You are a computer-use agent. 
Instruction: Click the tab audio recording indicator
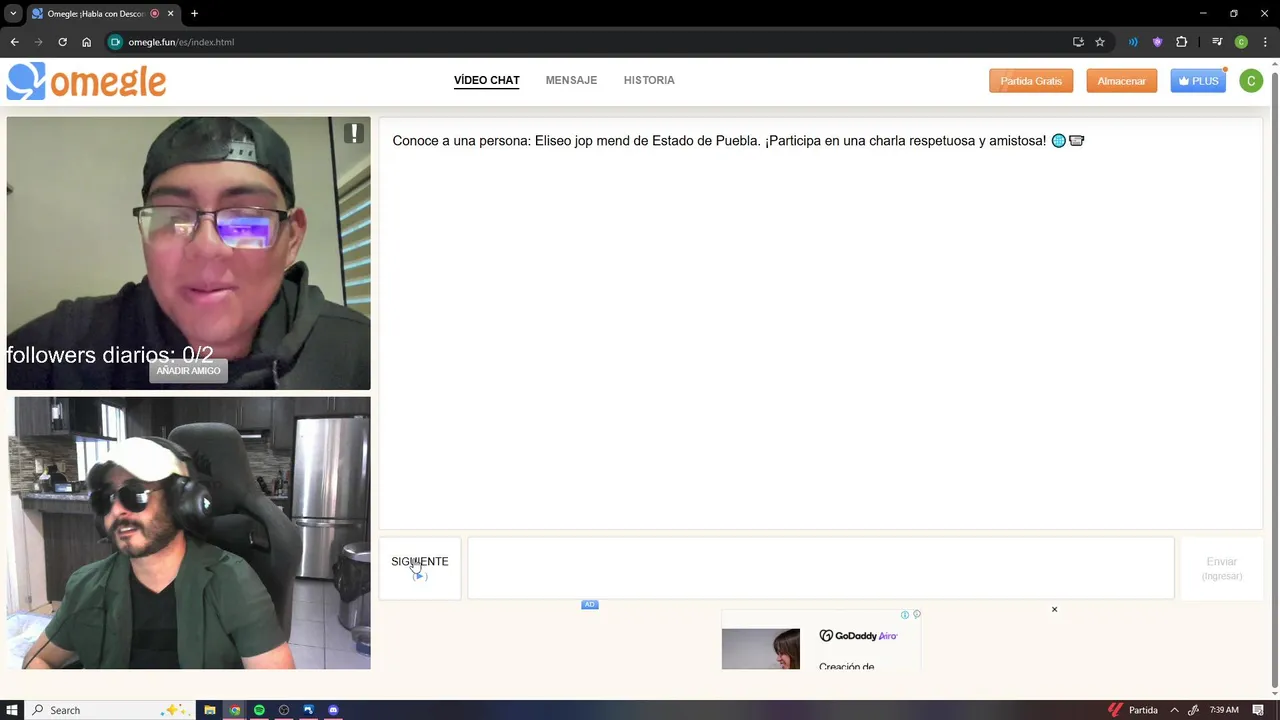coord(155,14)
